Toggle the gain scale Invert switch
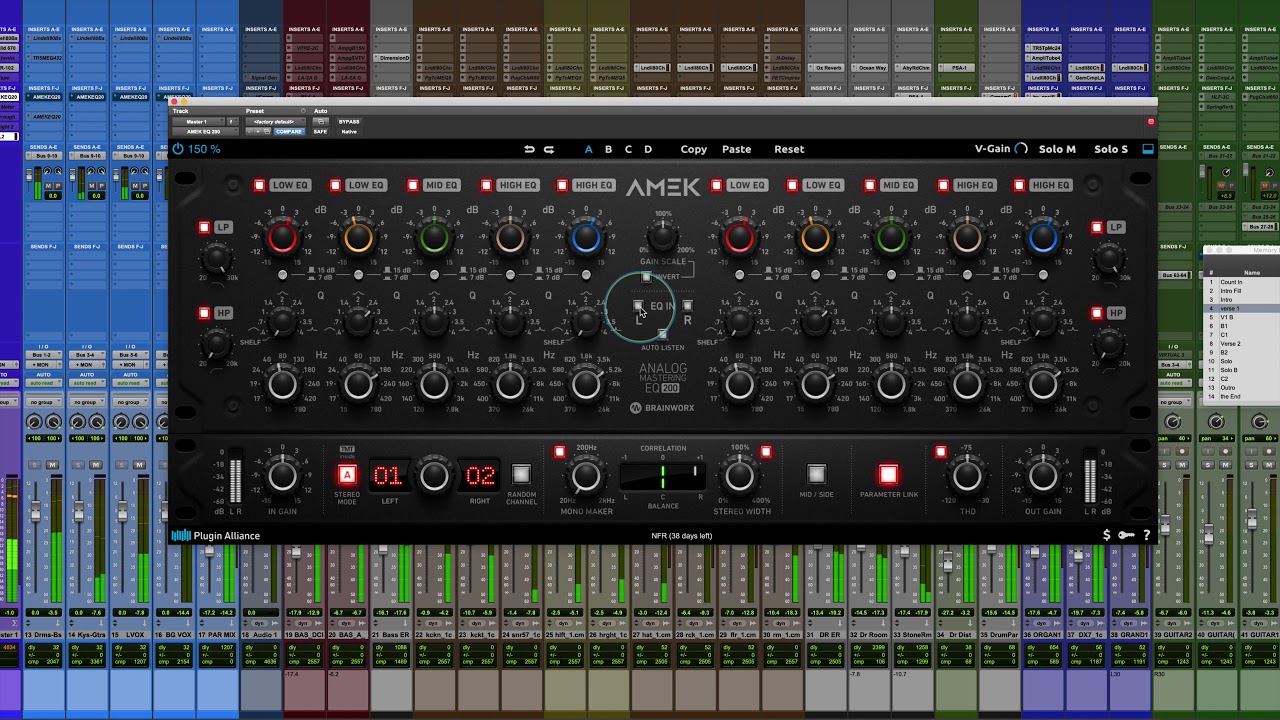This screenshot has height=720, width=1280. coord(646,277)
